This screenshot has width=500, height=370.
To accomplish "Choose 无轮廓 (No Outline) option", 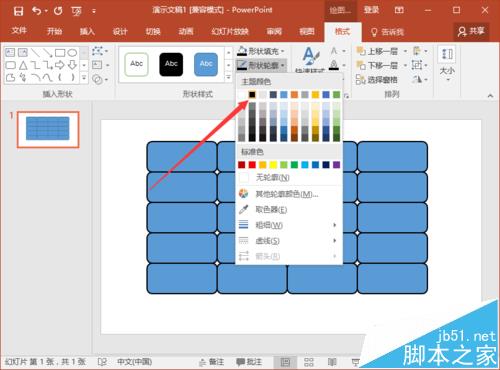I will click(x=289, y=178).
